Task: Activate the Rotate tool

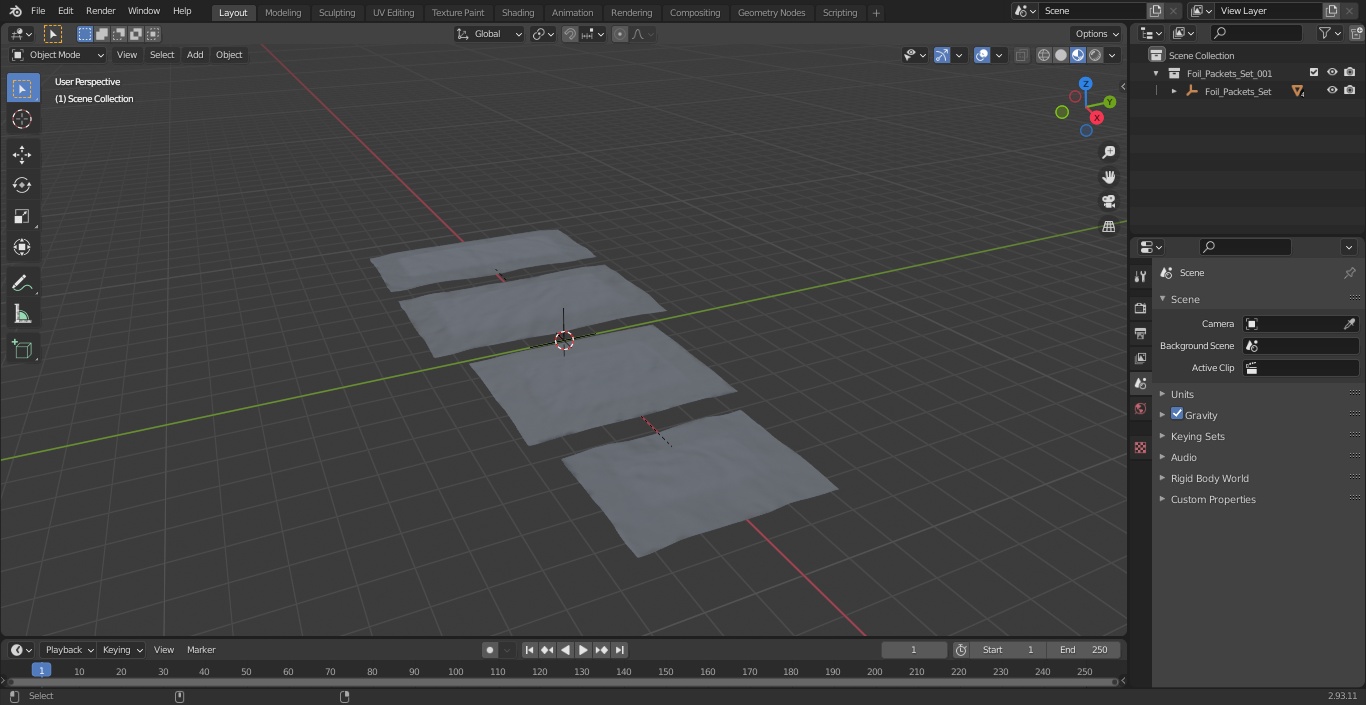Action: click(22, 185)
